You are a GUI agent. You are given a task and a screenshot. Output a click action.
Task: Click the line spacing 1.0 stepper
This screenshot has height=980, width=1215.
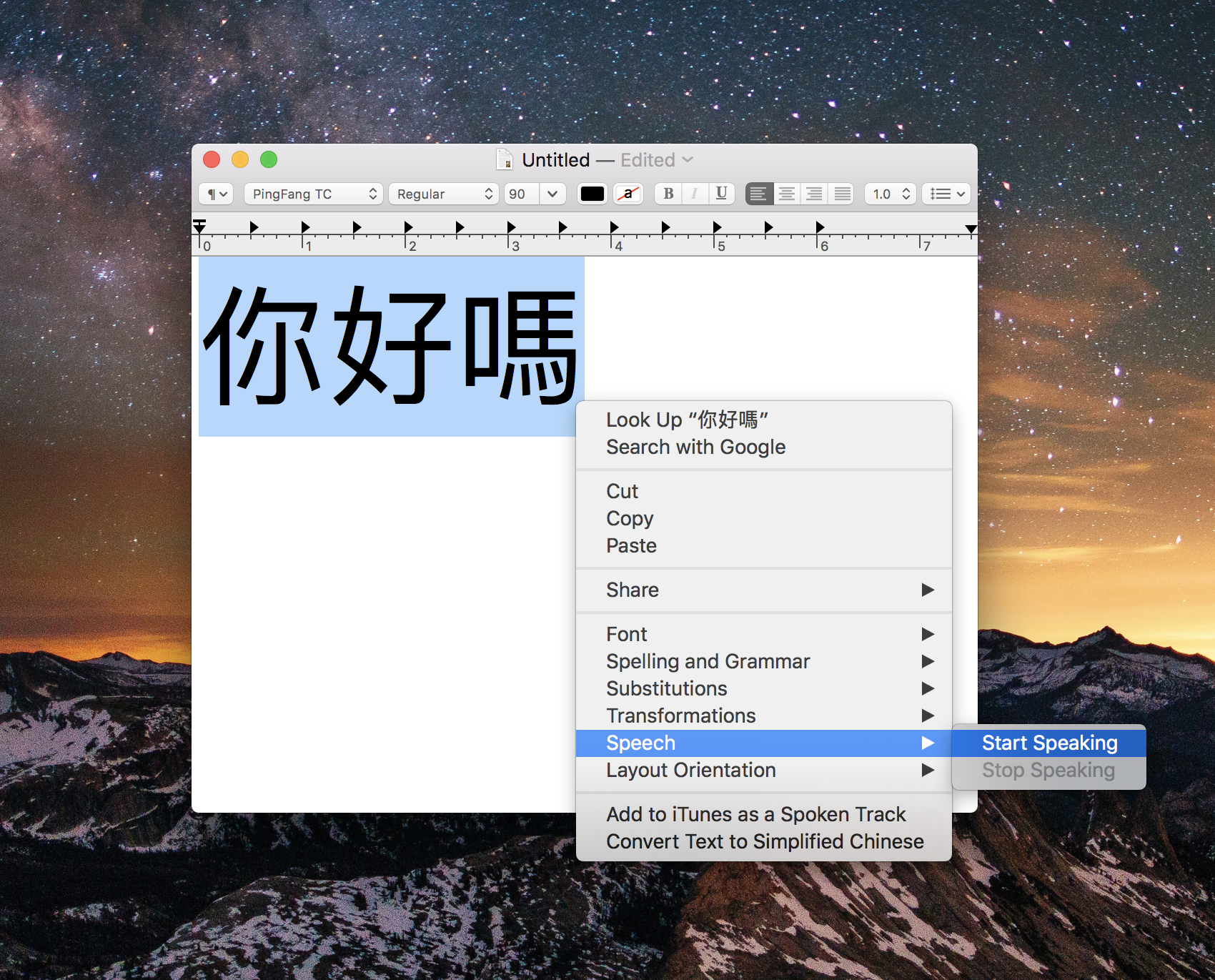coord(889,194)
